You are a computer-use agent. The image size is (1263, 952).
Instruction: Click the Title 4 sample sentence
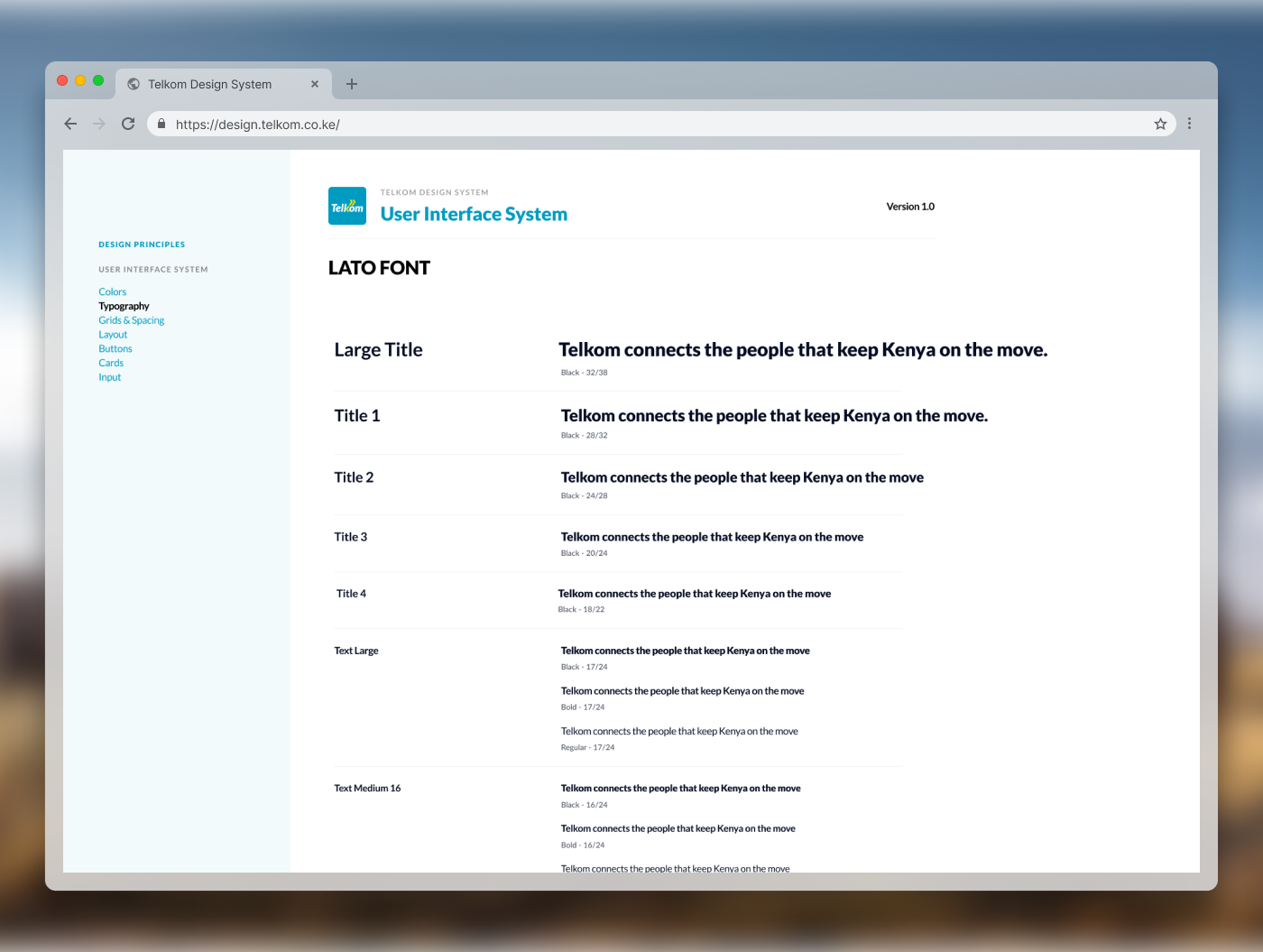point(695,594)
